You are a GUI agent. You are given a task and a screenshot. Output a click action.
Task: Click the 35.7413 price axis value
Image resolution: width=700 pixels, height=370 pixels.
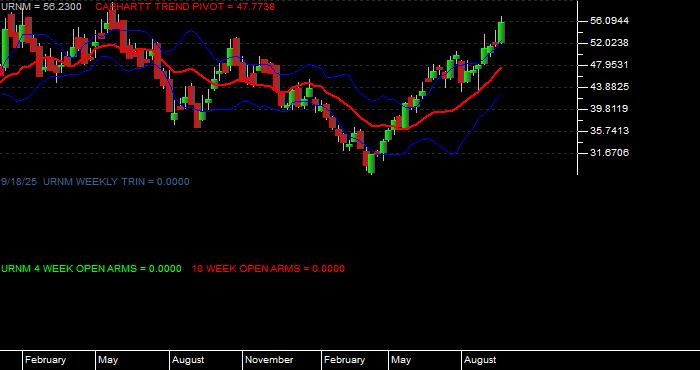(609, 131)
